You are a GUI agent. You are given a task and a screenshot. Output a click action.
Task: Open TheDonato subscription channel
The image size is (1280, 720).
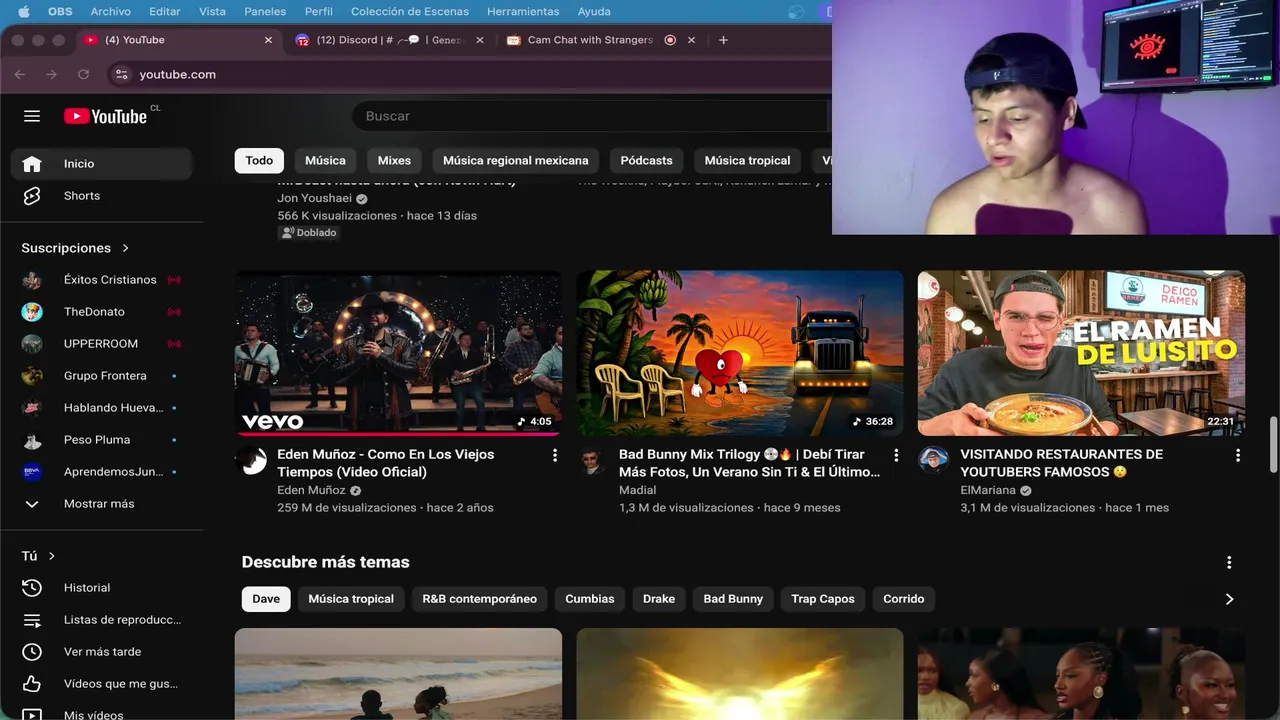101,312
